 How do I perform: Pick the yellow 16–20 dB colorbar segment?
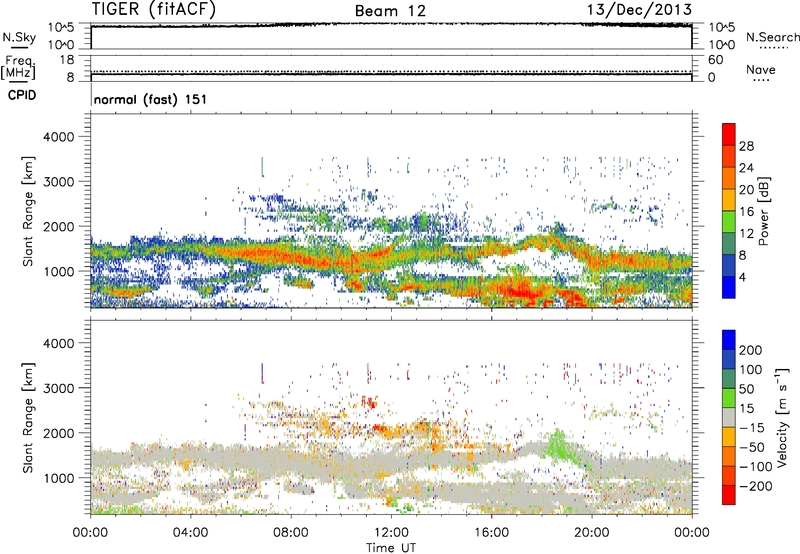(729, 200)
